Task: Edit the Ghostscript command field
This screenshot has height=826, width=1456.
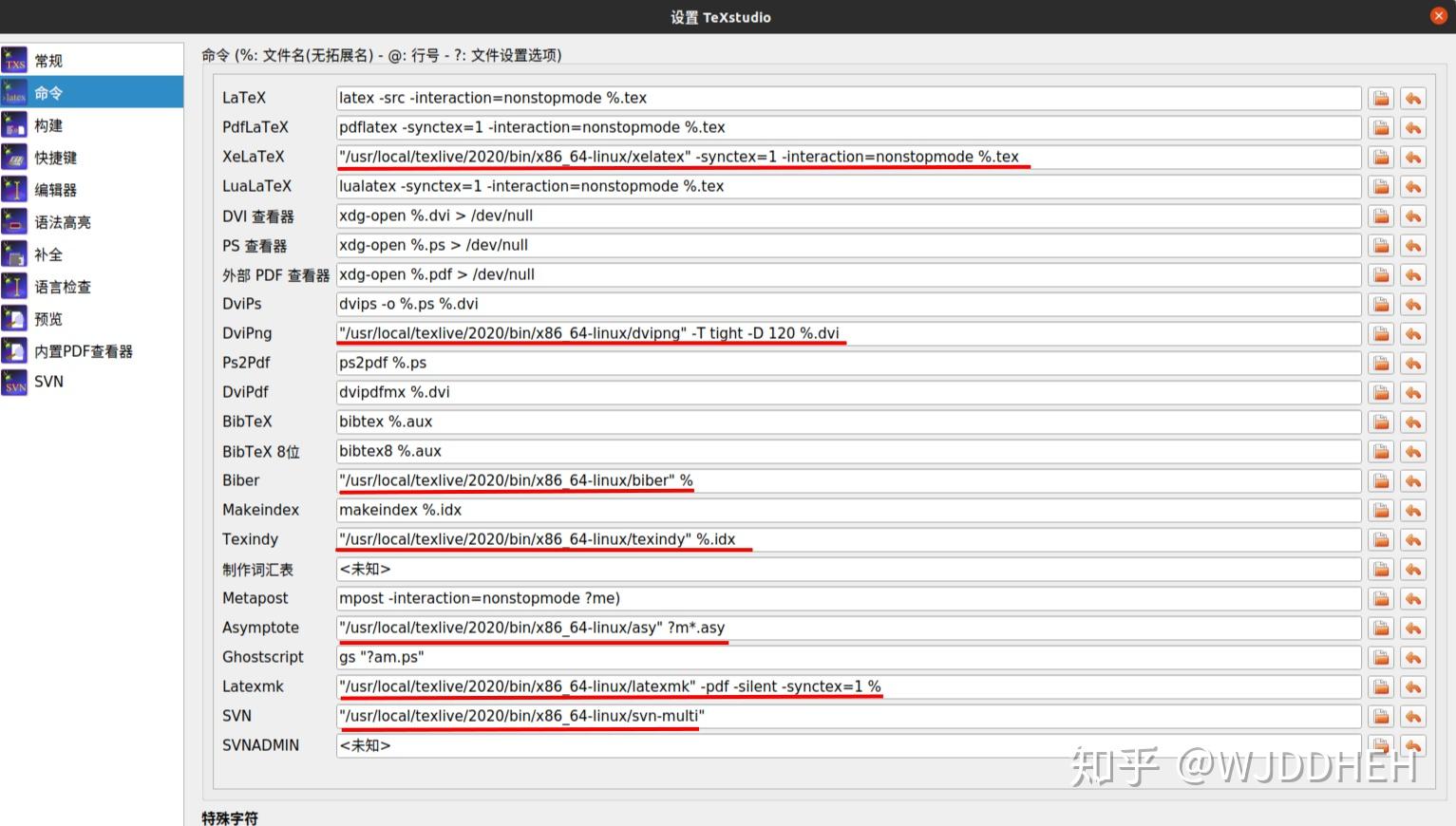Action: click(849, 657)
